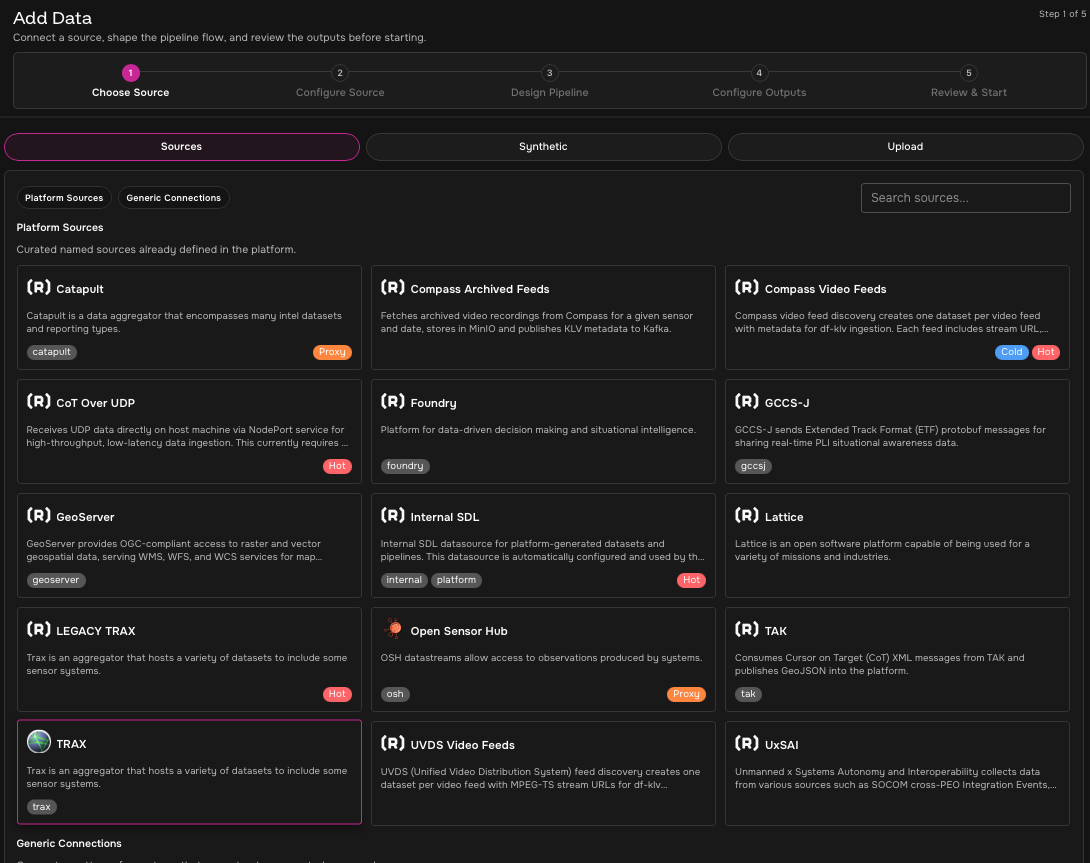Click the CoT Over UDP logo icon

click(x=39, y=401)
